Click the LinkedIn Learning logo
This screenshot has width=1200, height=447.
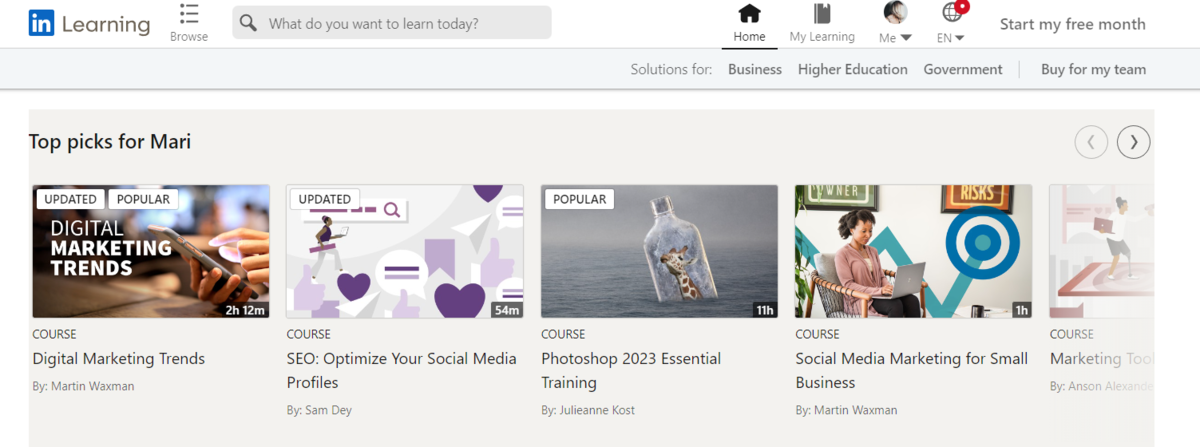(89, 24)
